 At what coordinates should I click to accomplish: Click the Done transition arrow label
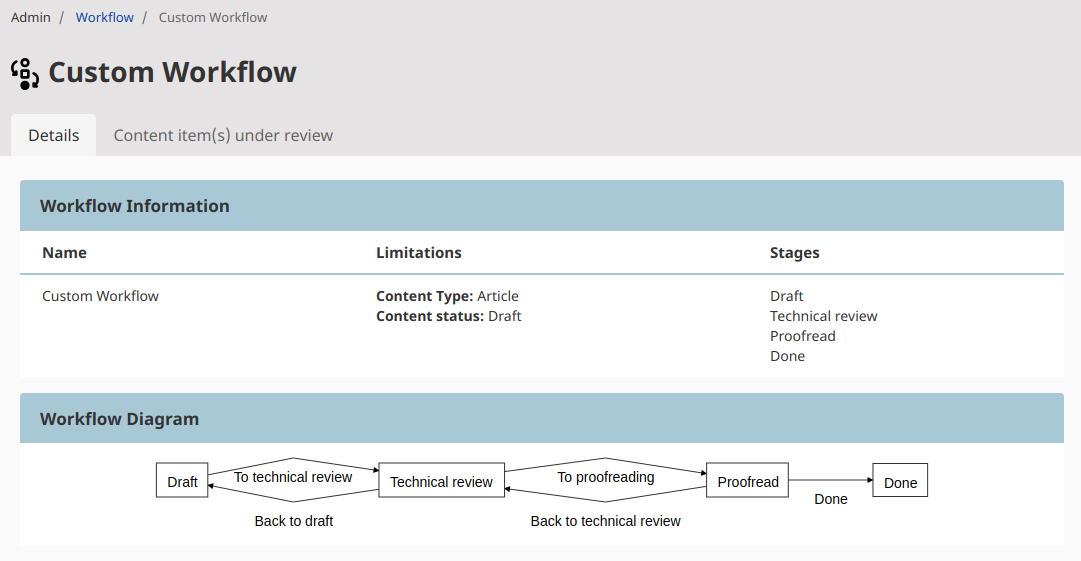(830, 499)
